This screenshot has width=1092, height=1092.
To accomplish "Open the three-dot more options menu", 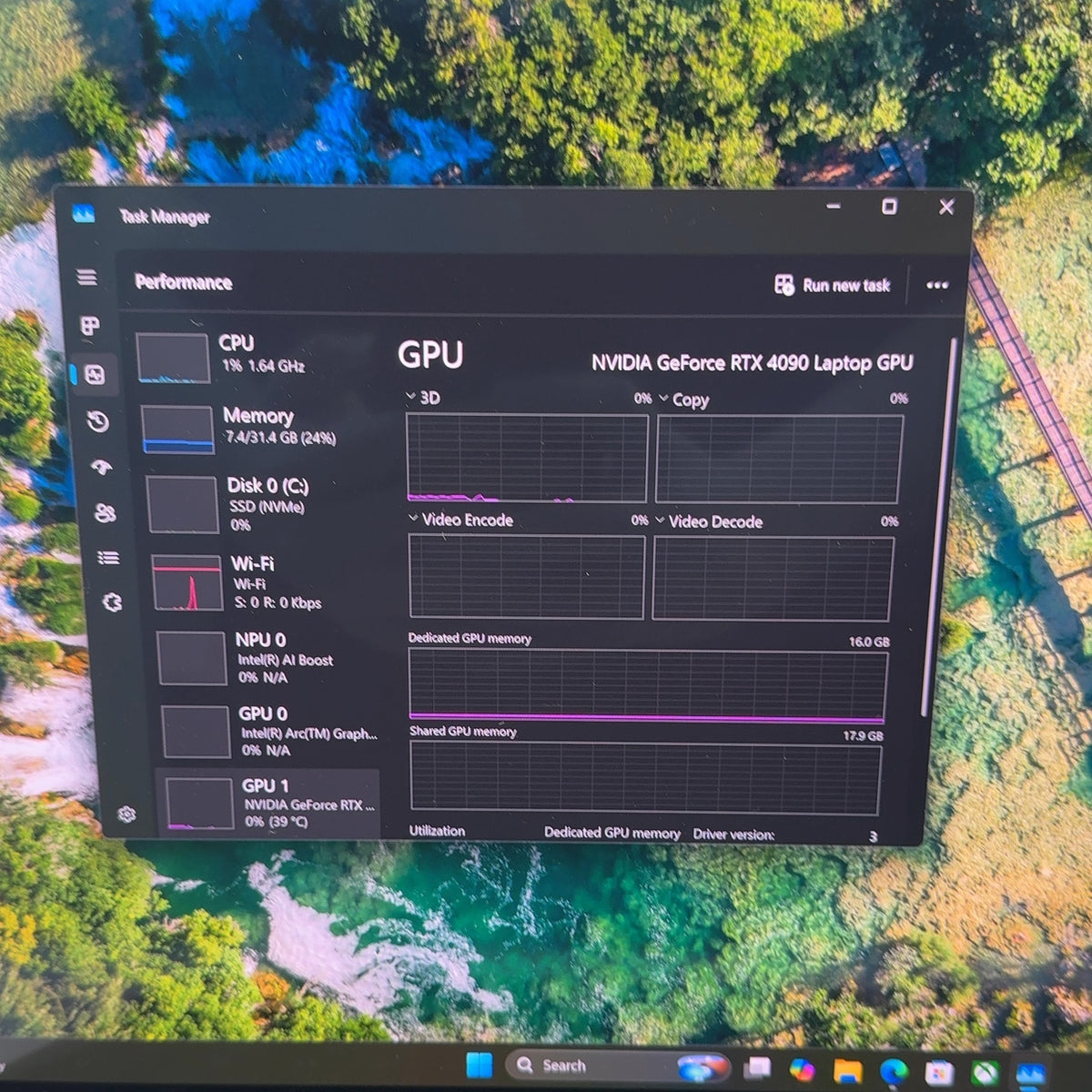I will tap(936, 285).
